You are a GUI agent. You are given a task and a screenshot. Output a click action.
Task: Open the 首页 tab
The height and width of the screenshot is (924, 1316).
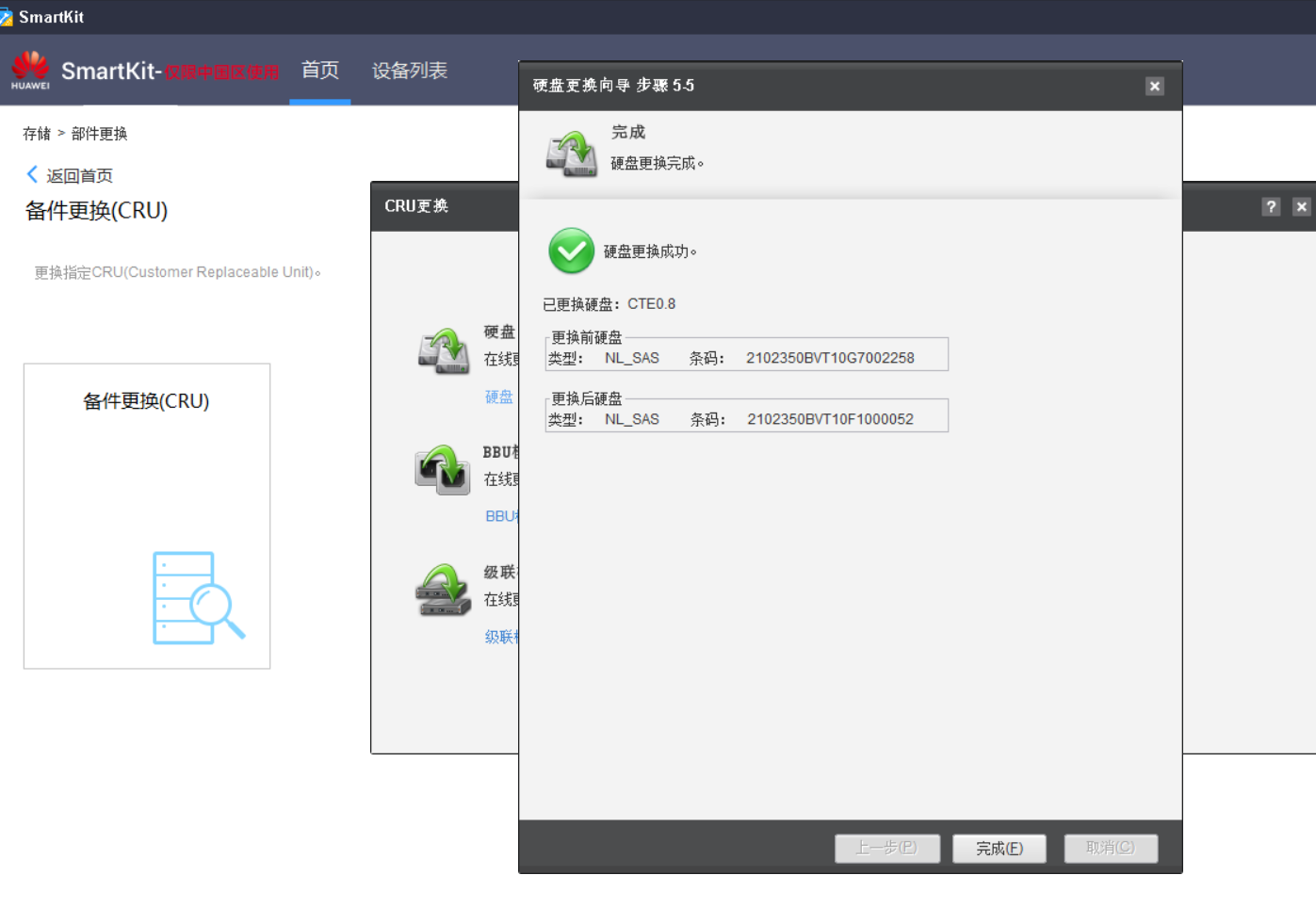point(320,71)
